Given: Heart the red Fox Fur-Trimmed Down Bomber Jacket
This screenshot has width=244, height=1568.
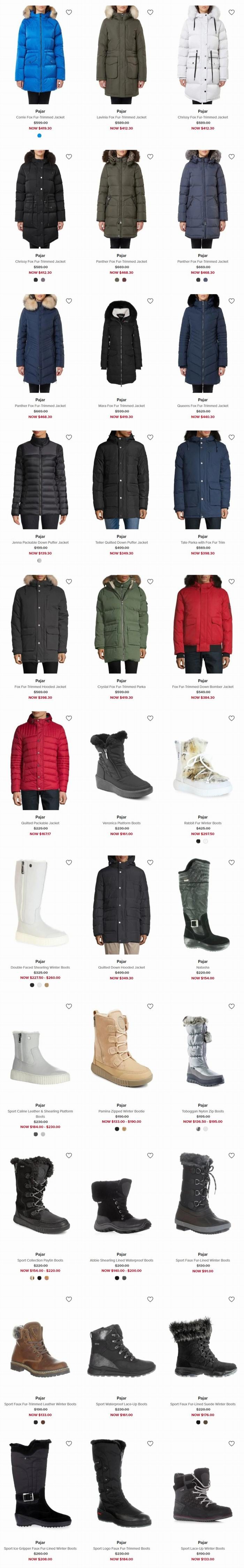Looking at the screenshot, I should (231, 581).
